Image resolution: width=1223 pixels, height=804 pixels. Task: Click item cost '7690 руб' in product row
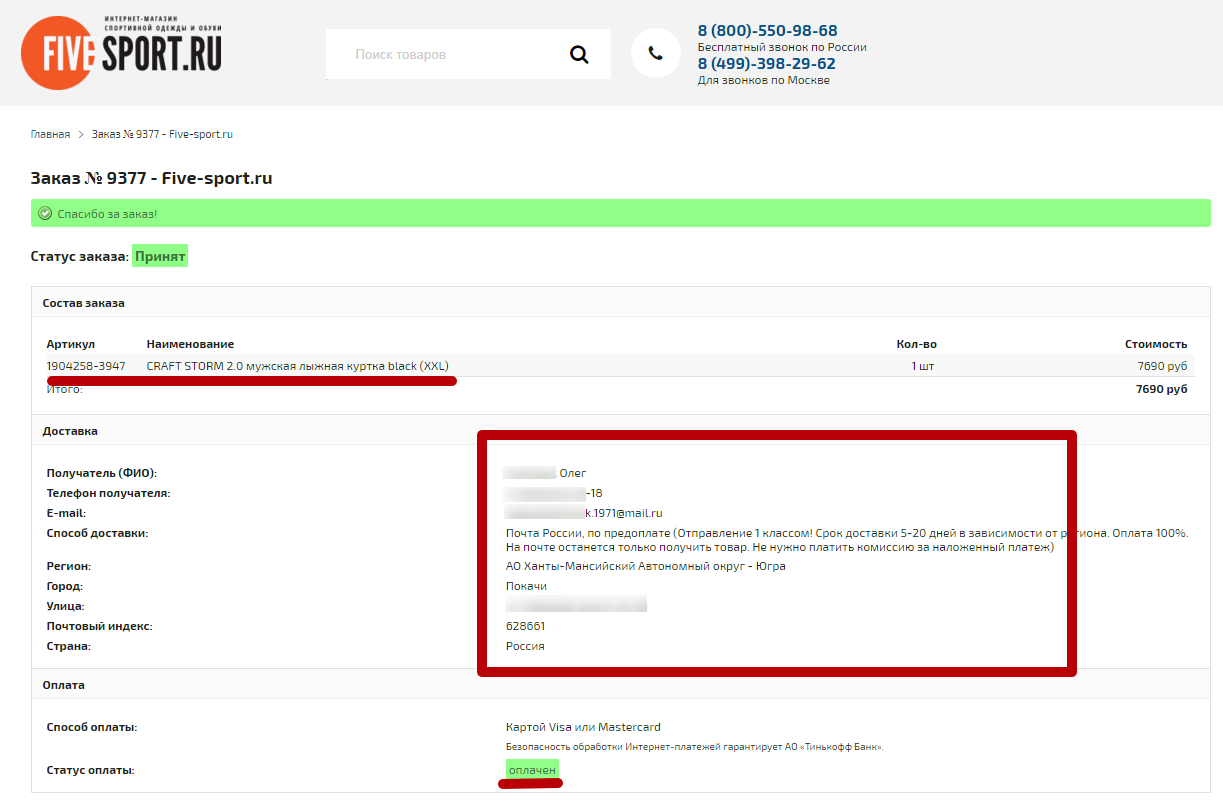coord(1162,366)
